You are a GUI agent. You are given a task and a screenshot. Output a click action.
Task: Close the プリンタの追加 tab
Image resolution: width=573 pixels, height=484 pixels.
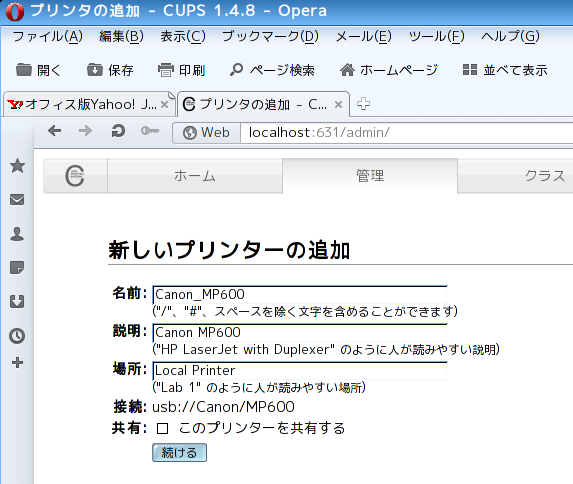[338, 105]
